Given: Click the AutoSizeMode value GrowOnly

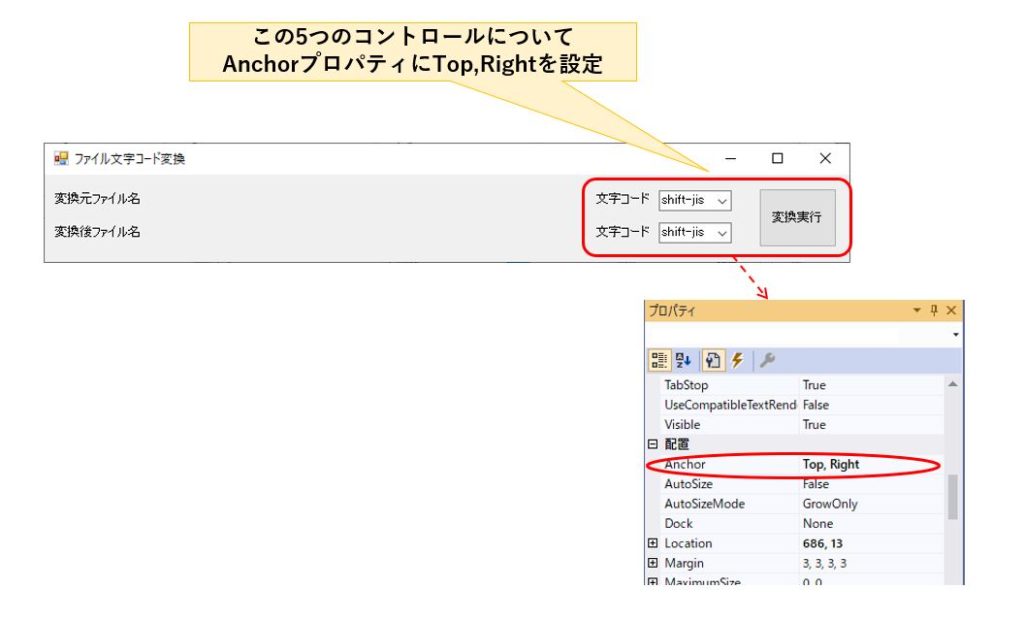Looking at the screenshot, I should click(x=830, y=503).
